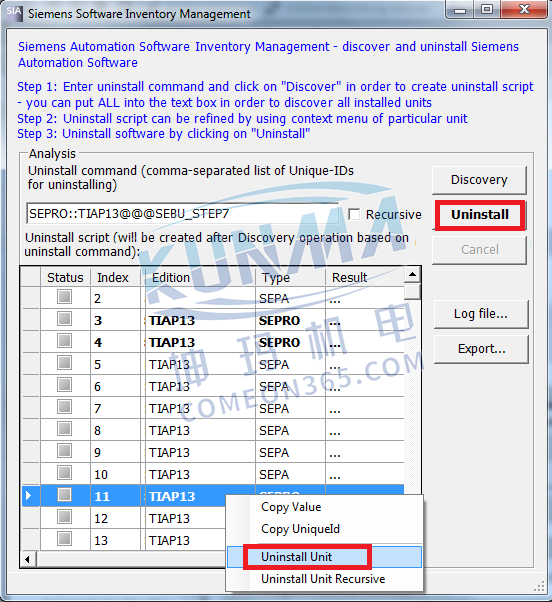Viewport: 552px width, 602px height.
Task: Toggle status checkbox for index 10 row
Action: (64, 473)
